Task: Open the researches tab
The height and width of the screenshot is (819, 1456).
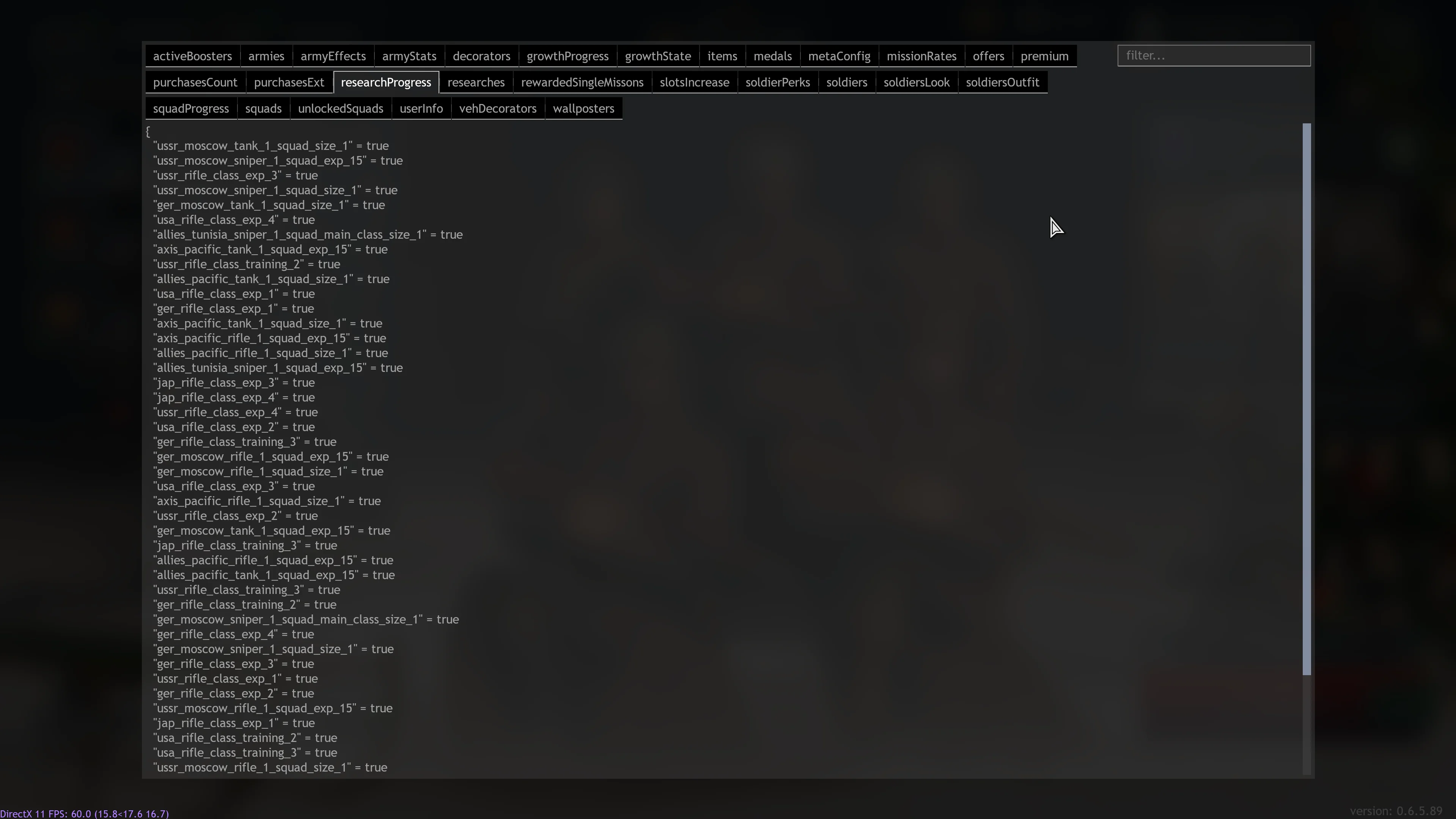Action: 475,83
